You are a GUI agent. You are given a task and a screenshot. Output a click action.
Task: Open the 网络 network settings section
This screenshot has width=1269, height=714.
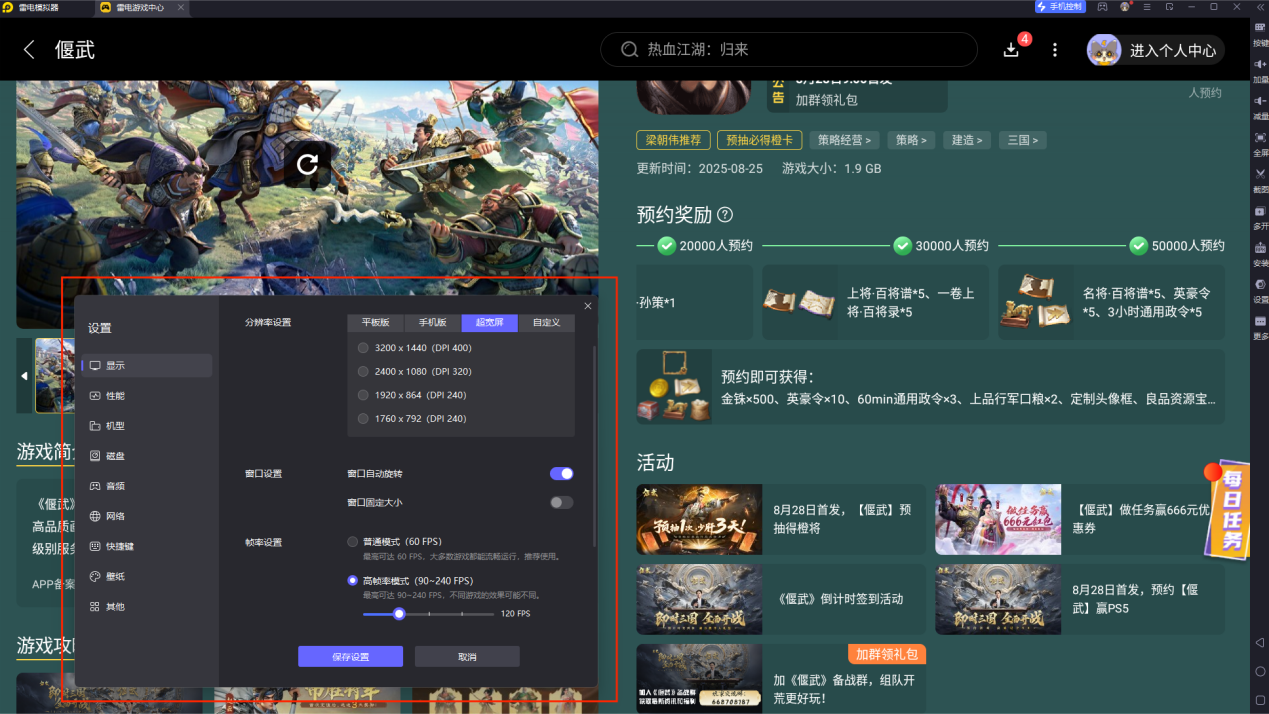(147, 516)
